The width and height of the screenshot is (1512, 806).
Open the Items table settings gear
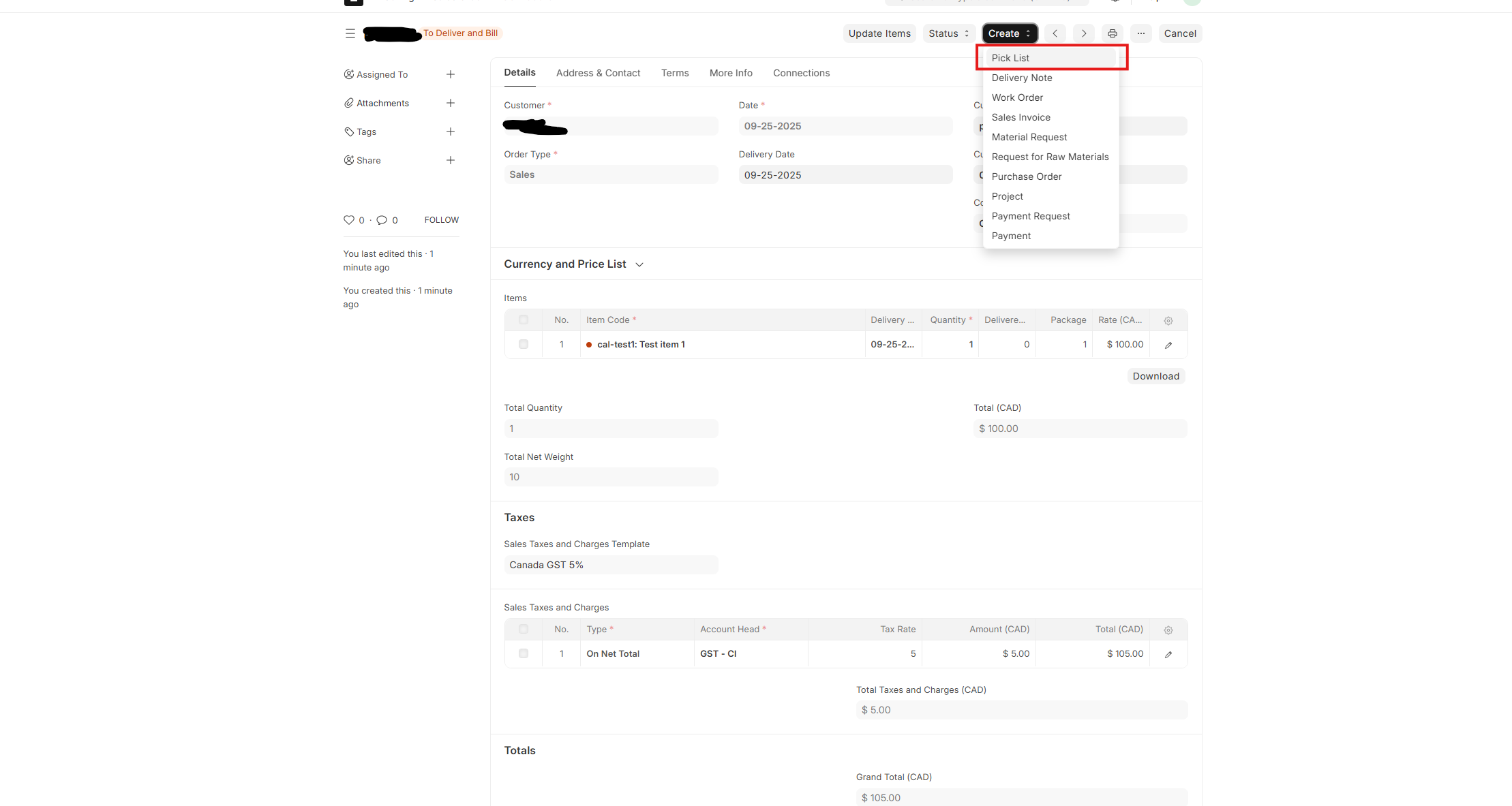pos(1168,320)
